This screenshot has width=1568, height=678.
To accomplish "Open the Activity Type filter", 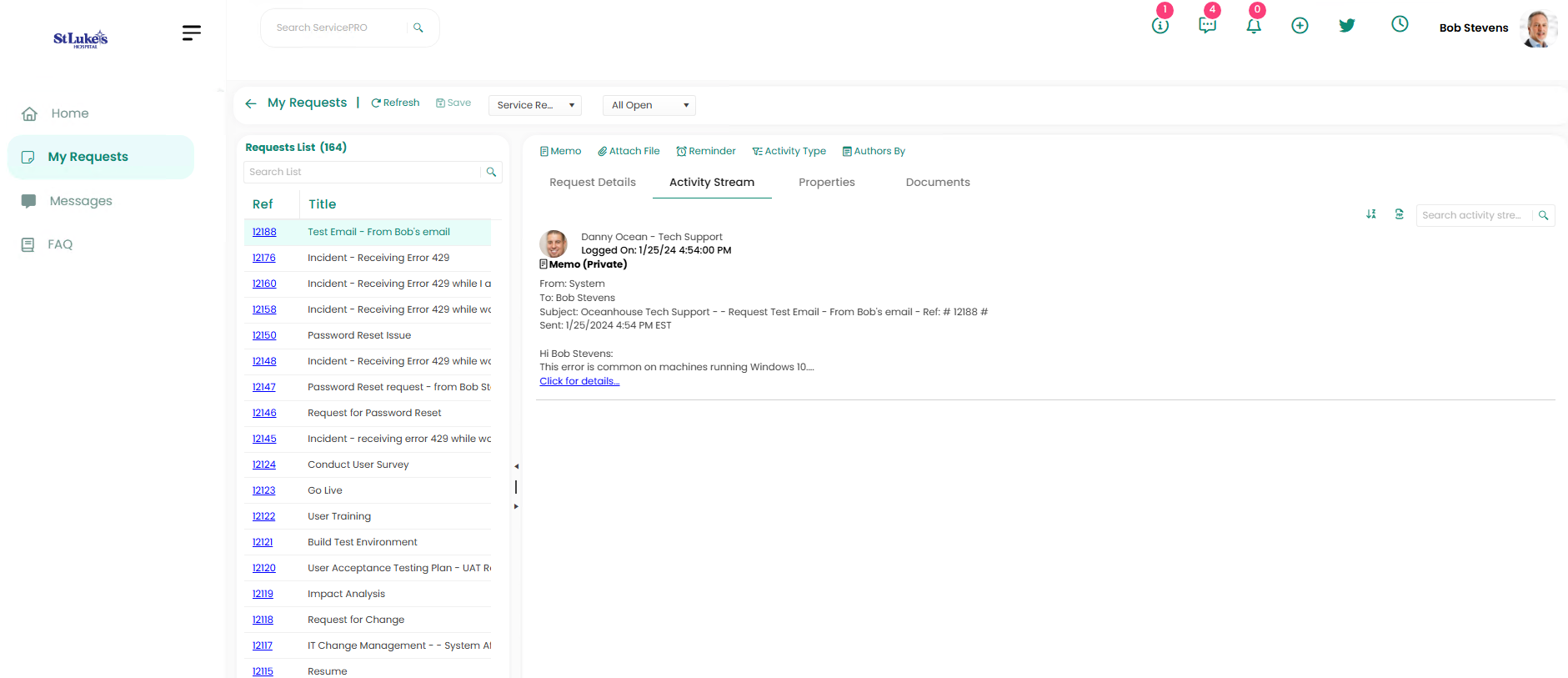I will pyautogui.click(x=789, y=151).
